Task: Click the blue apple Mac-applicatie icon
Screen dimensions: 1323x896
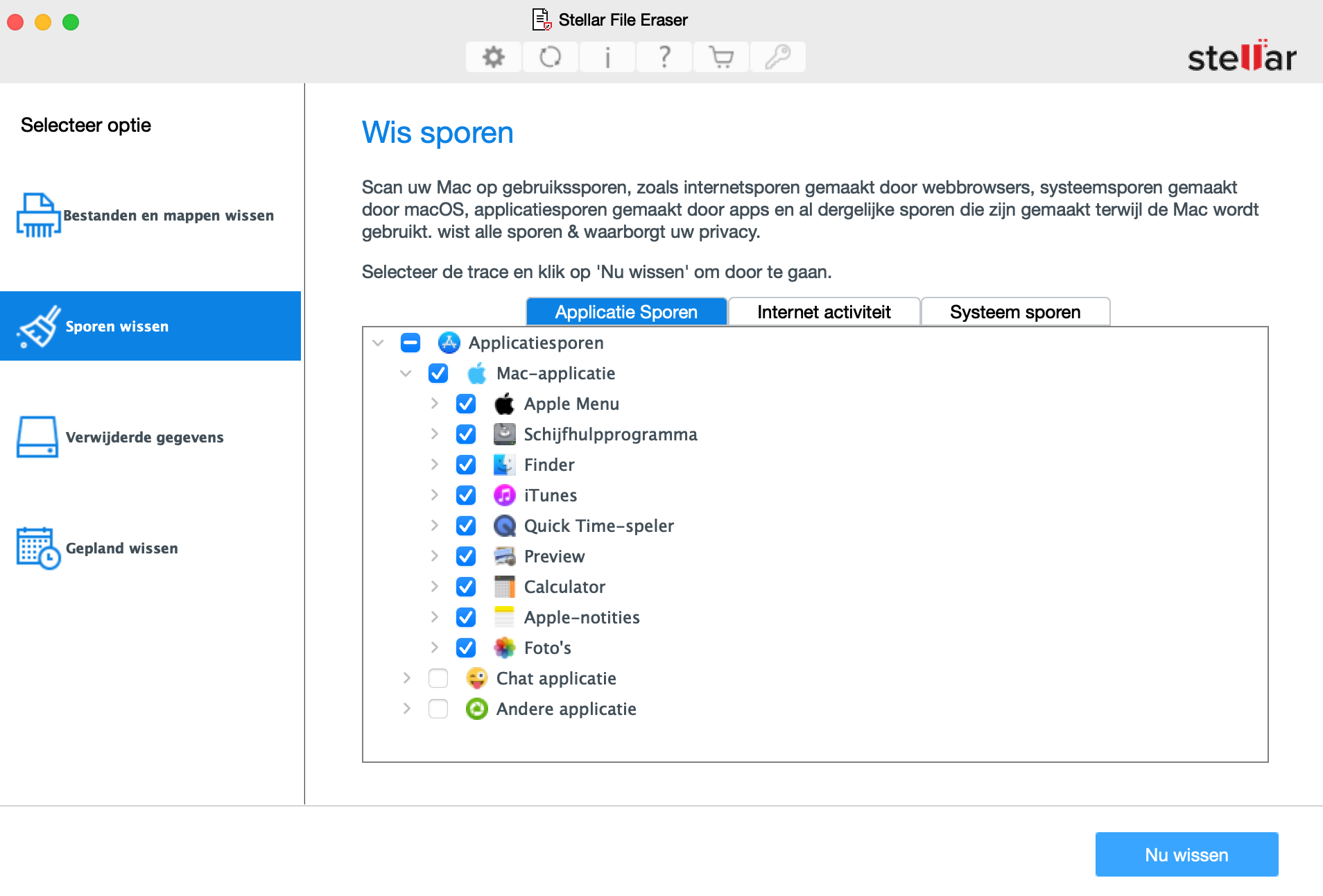Action: click(x=477, y=373)
